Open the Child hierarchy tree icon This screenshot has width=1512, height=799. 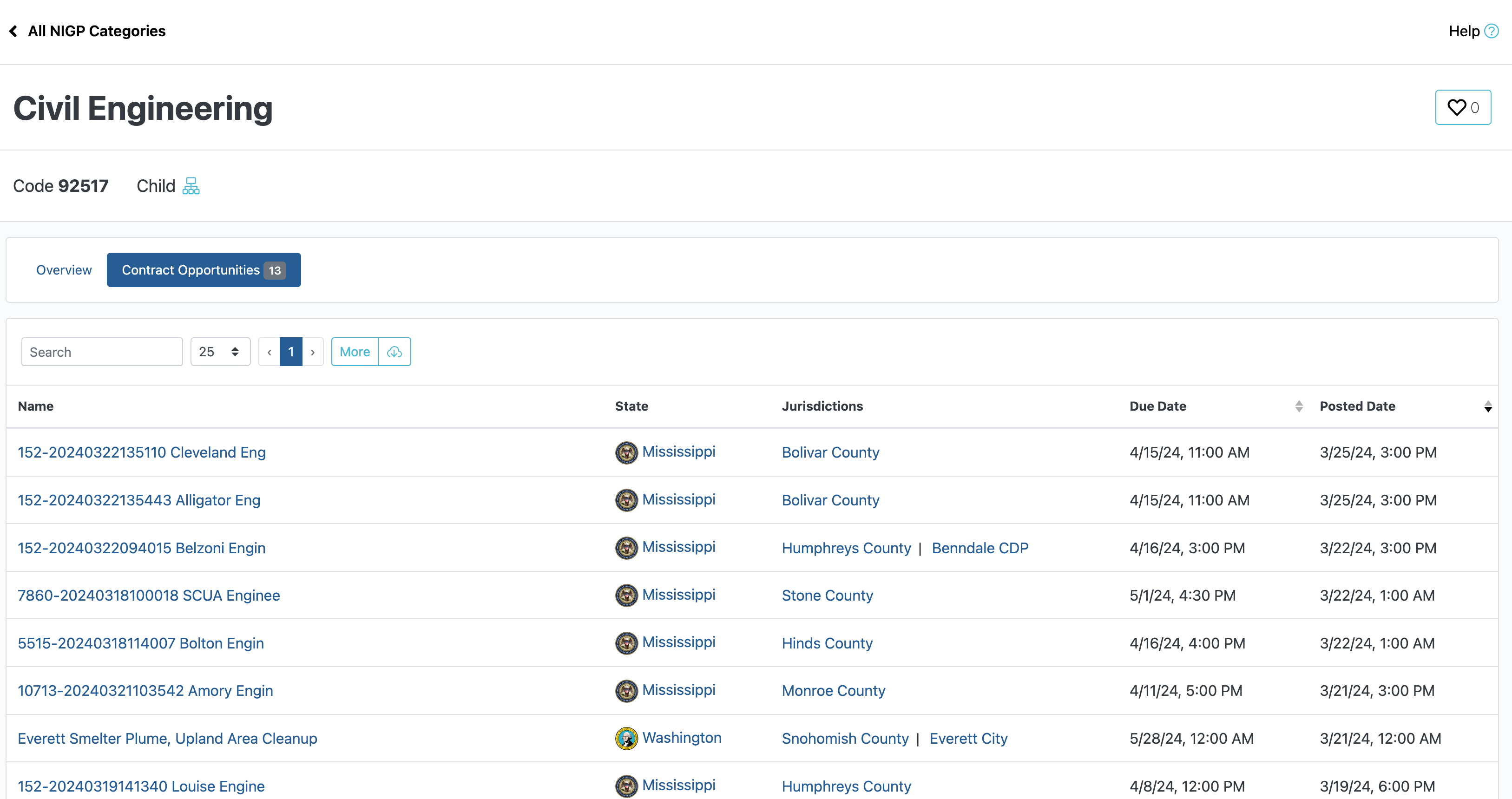tap(191, 186)
